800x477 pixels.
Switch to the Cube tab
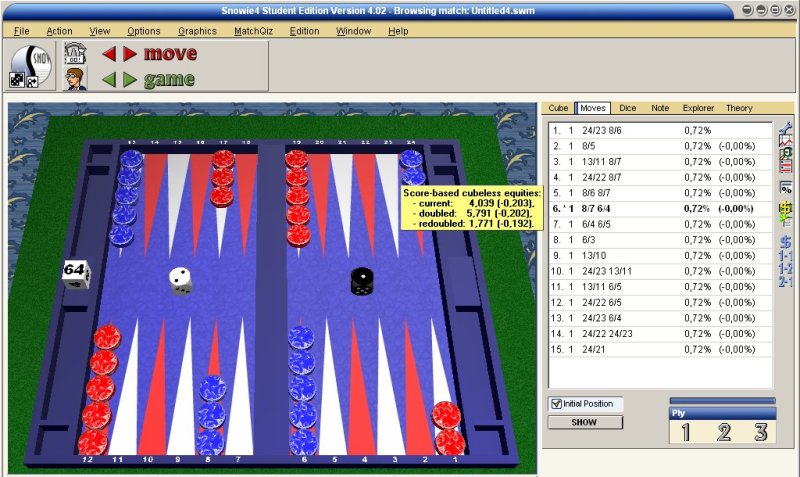coord(559,108)
